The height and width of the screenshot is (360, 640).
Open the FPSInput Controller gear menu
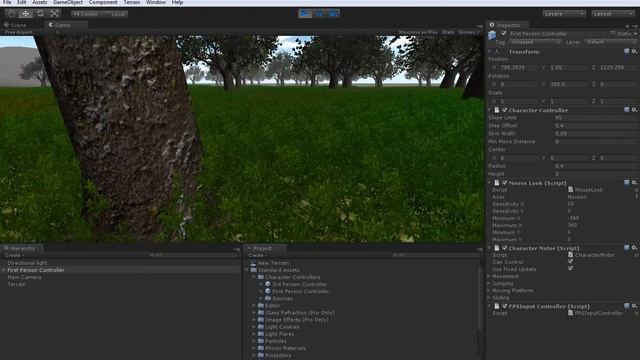point(634,306)
